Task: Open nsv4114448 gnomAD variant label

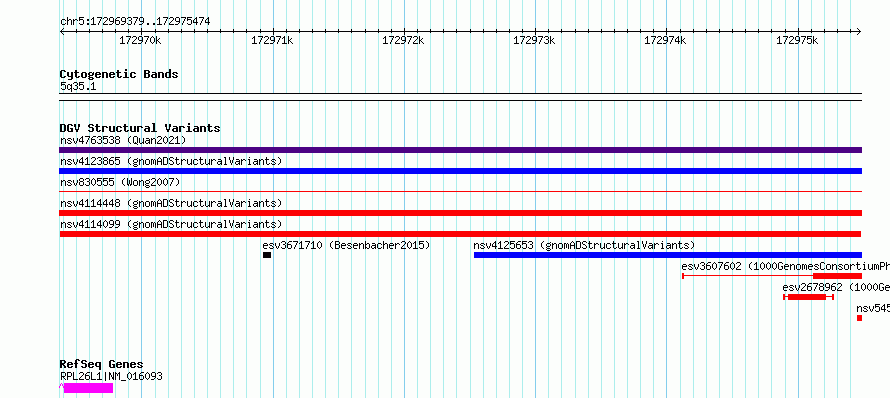Action: click(x=171, y=203)
